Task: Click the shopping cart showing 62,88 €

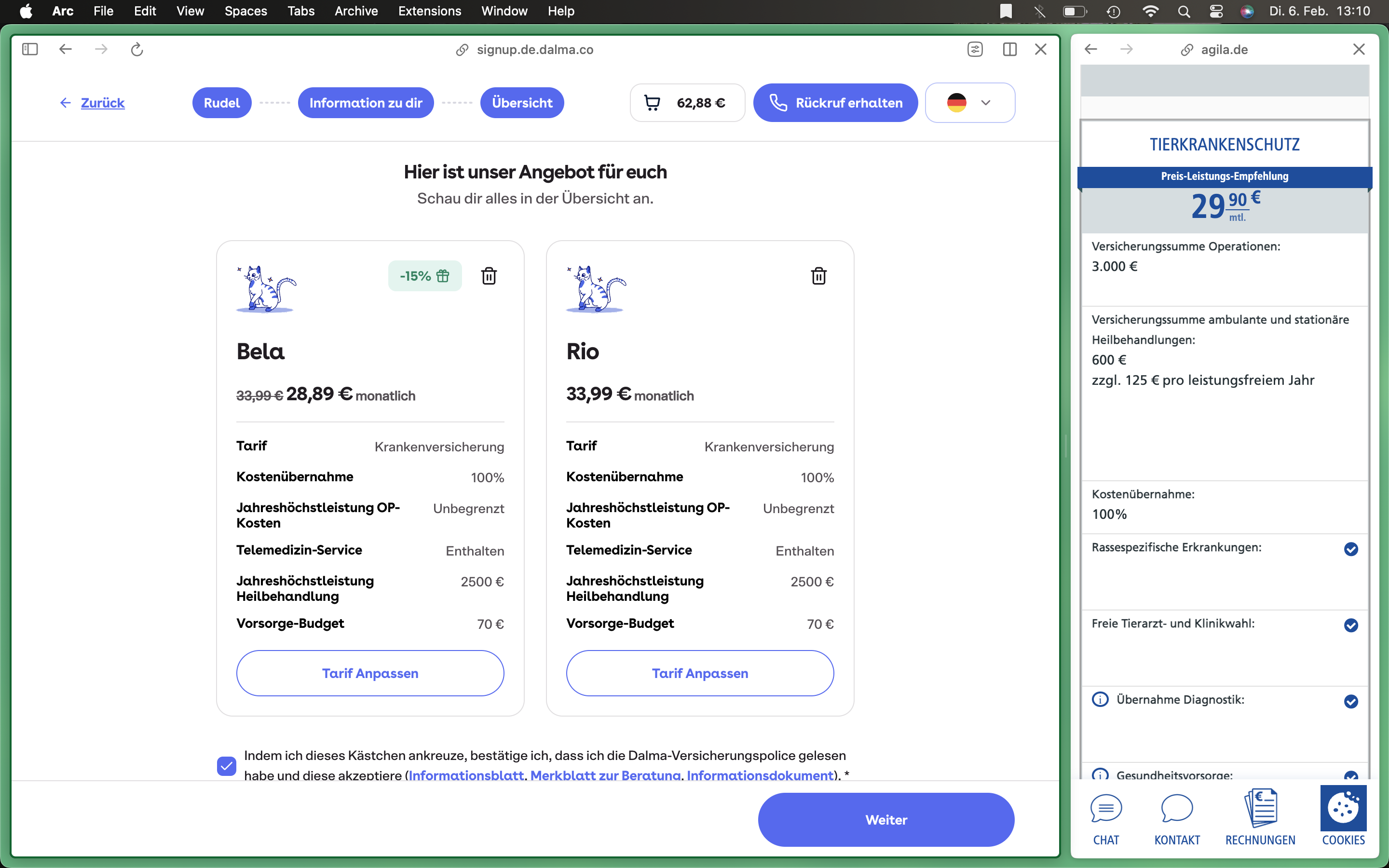Action: point(687,103)
